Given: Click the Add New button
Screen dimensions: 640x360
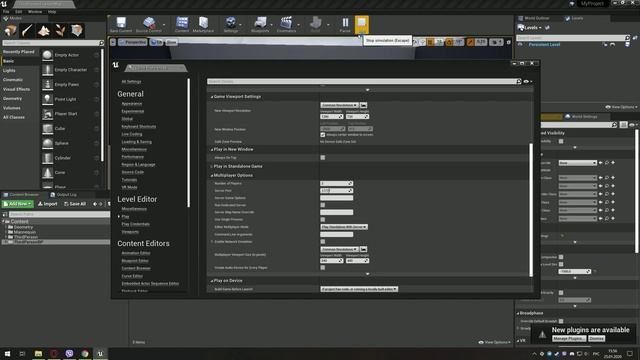Looking at the screenshot, I should point(18,204).
